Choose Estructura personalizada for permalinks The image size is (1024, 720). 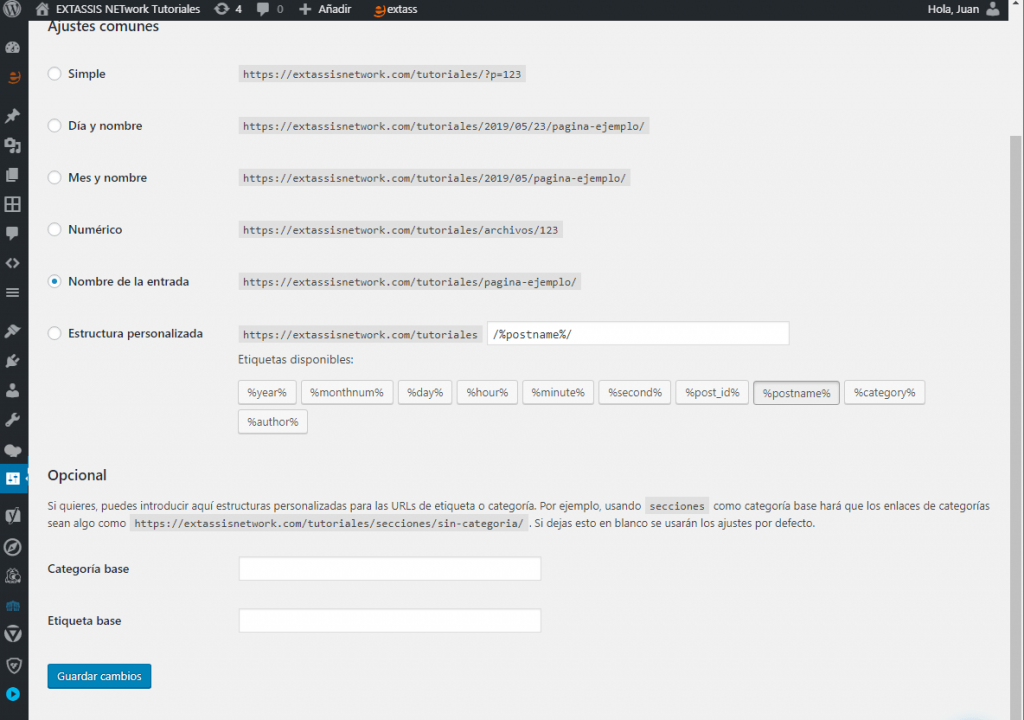(54, 333)
